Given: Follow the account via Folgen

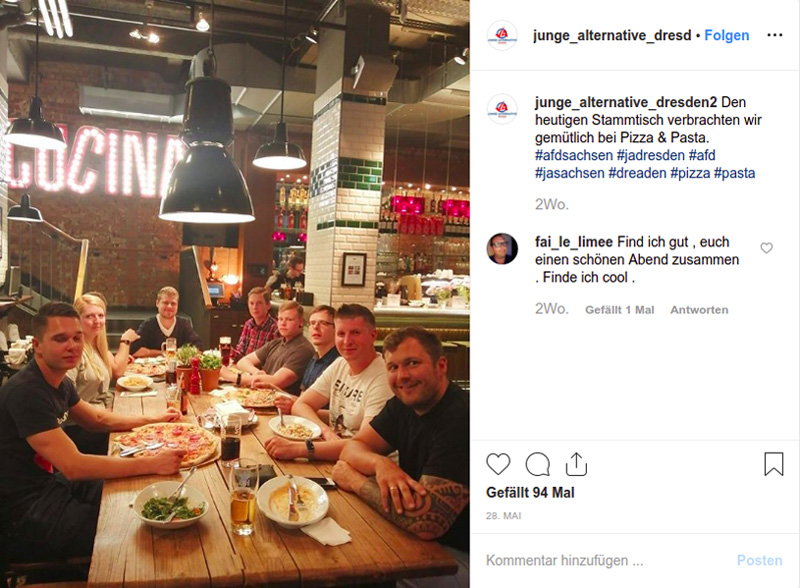Looking at the screenshot, I should point(727,35).
